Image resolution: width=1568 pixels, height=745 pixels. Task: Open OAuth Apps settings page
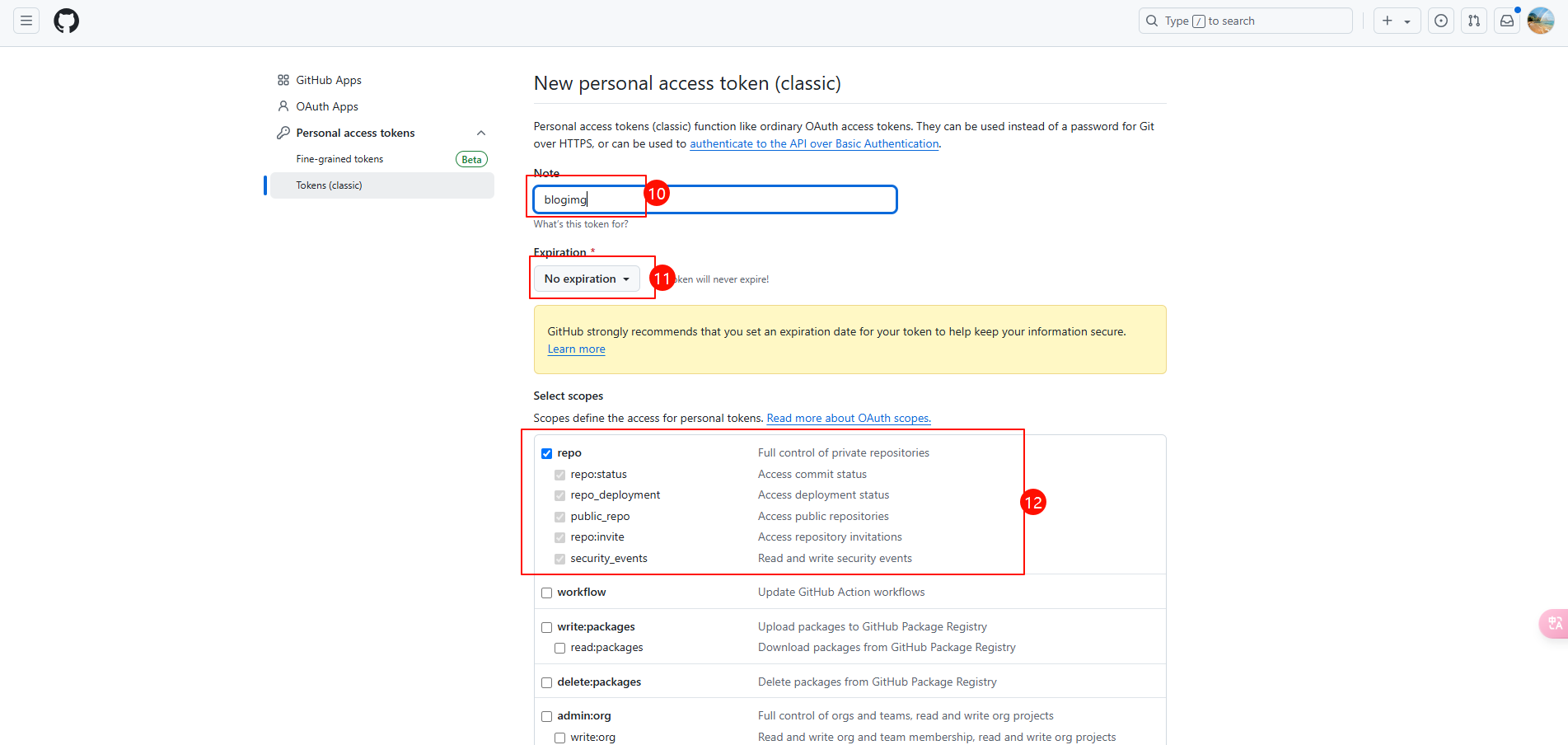[327, 106]
